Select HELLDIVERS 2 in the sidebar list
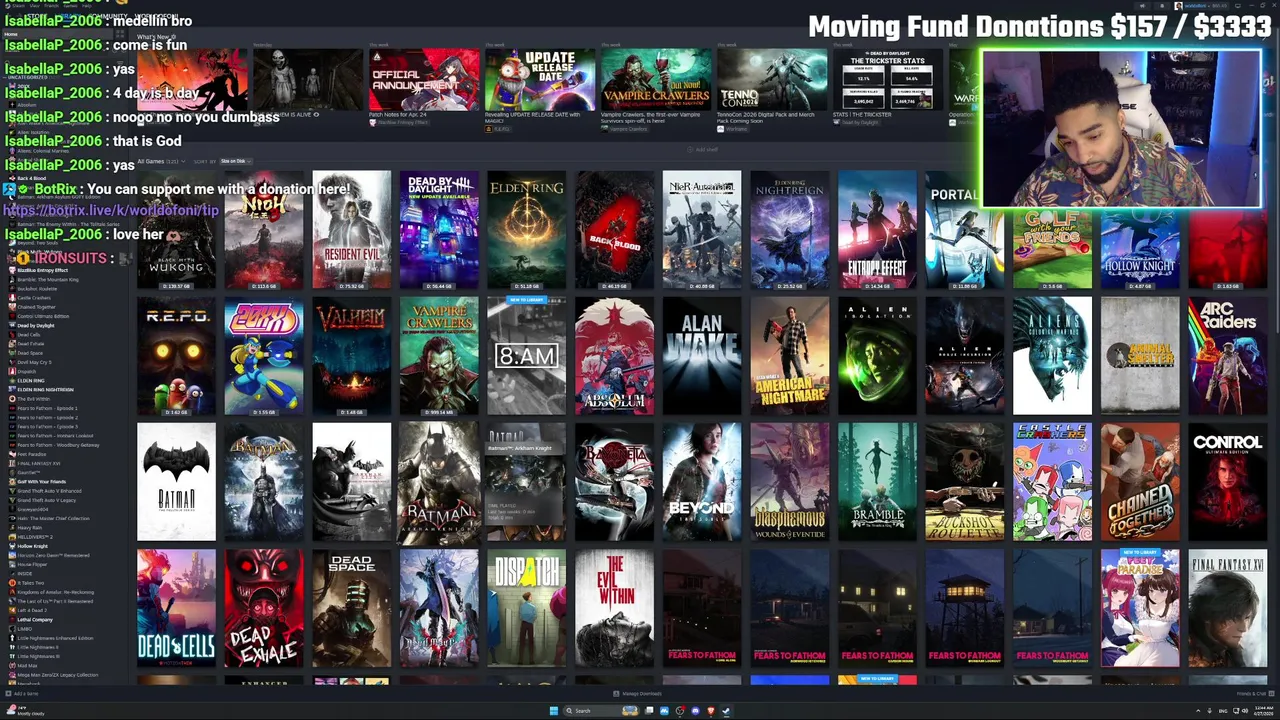1280x720 pixels. (x=35, y=537)
